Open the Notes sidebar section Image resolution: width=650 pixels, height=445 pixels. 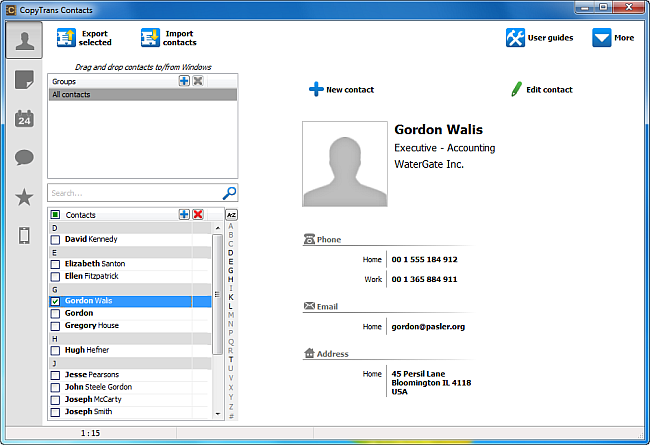[24, 80]
